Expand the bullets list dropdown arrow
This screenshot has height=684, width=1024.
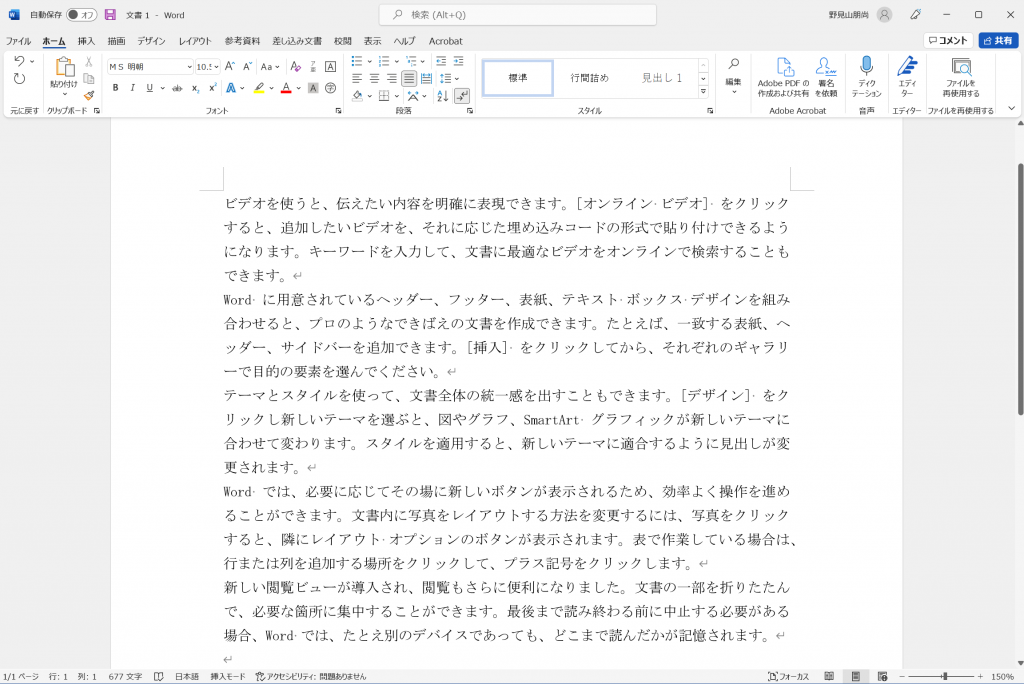click(x=369, y=61)
